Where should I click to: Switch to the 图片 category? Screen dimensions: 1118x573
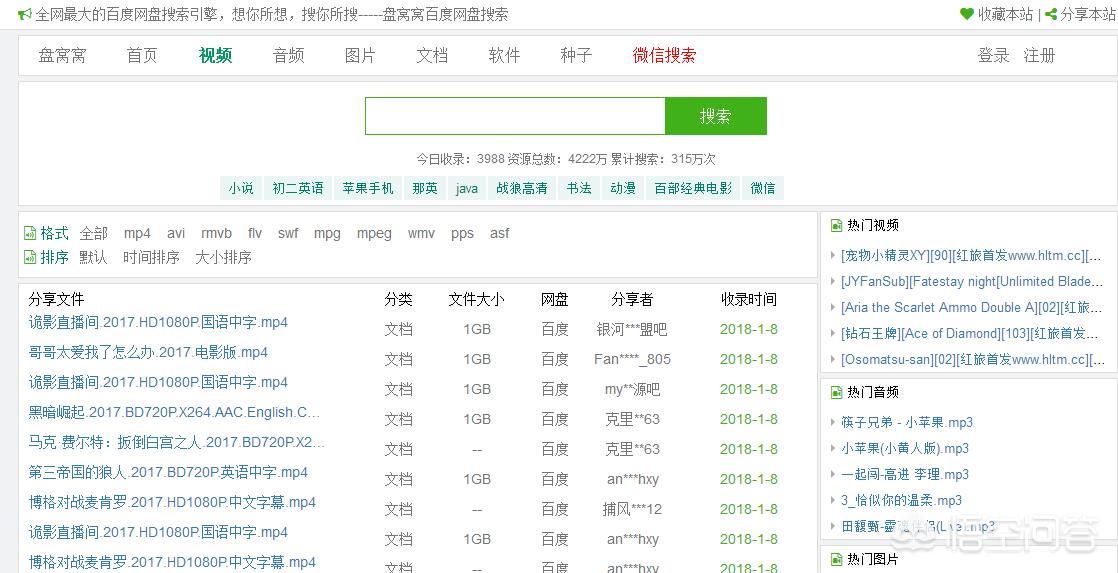click(360, 56)
